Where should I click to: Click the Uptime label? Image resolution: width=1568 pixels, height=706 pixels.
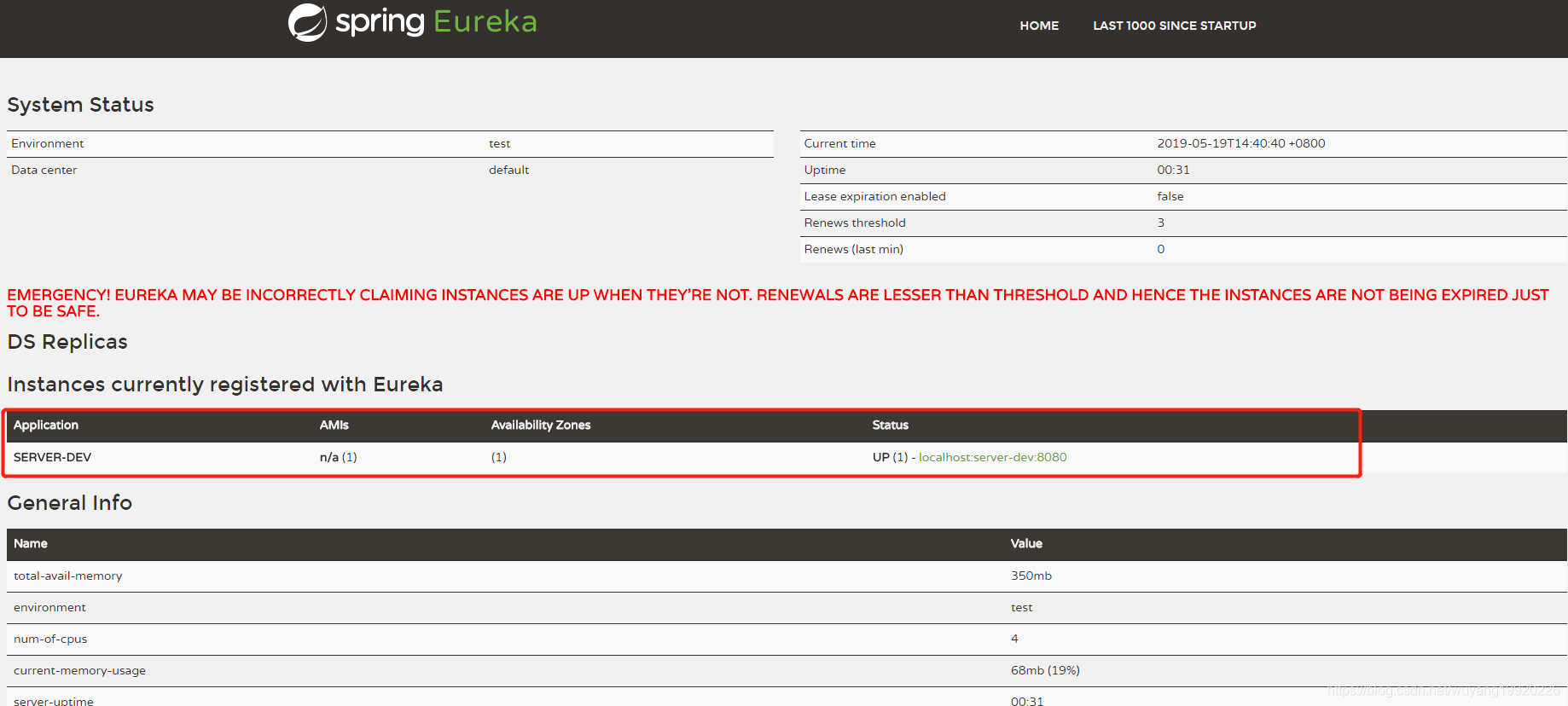click(825, 170)
